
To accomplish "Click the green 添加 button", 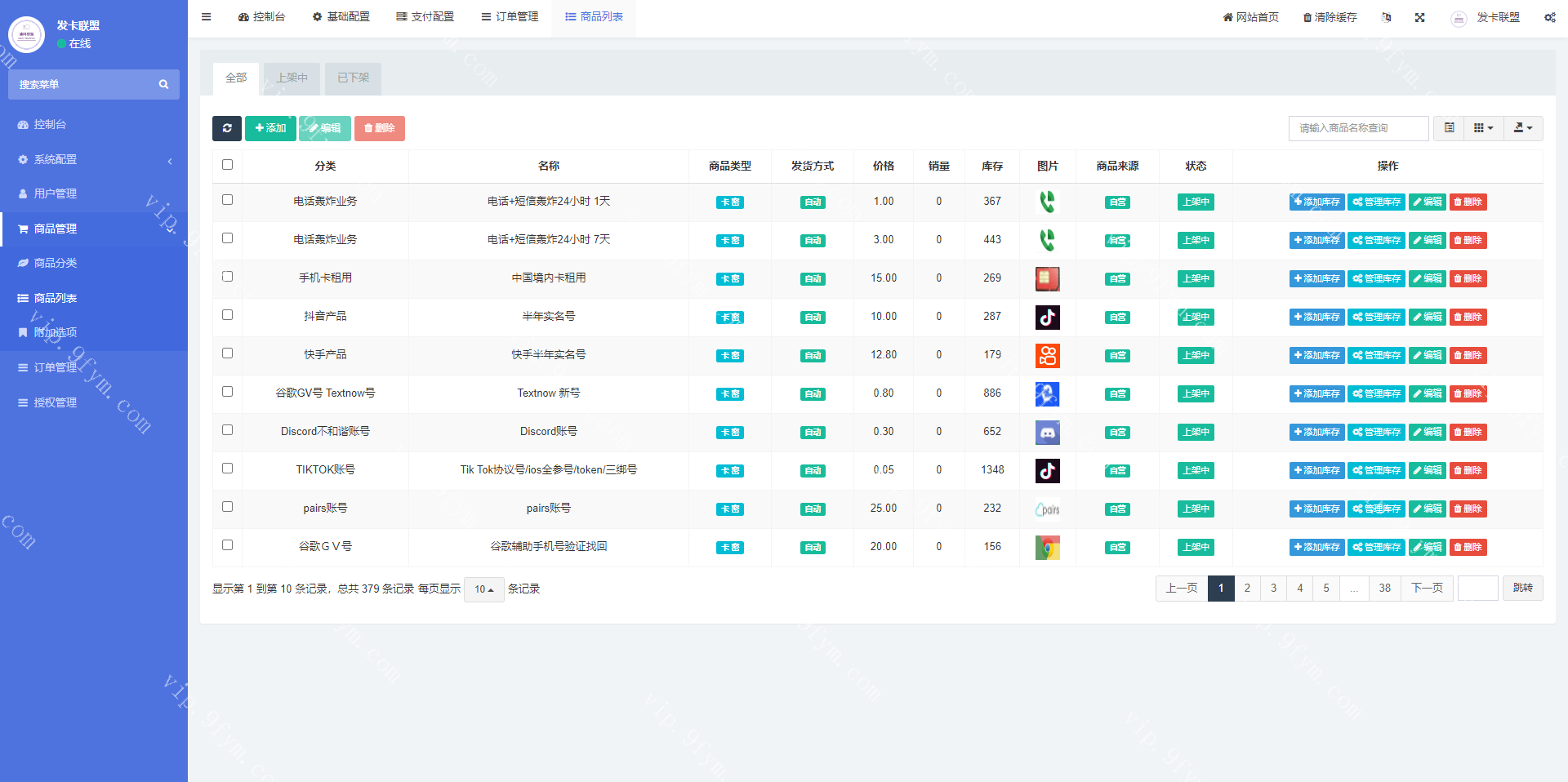I will 270,128.
